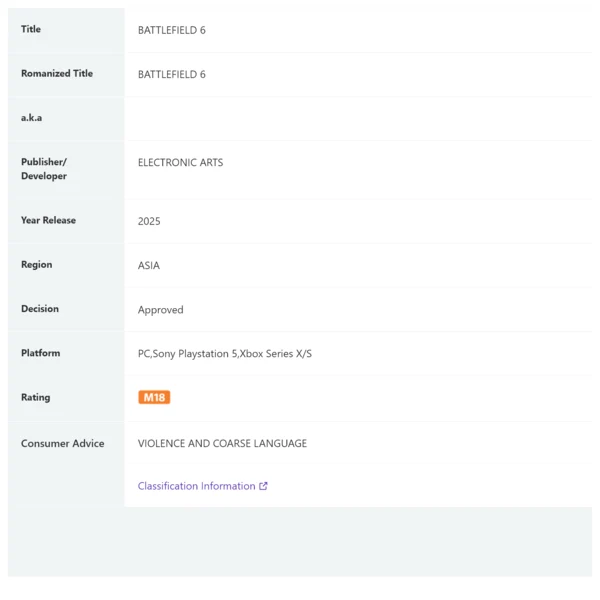Click the Platform row label

pos(41,353)
